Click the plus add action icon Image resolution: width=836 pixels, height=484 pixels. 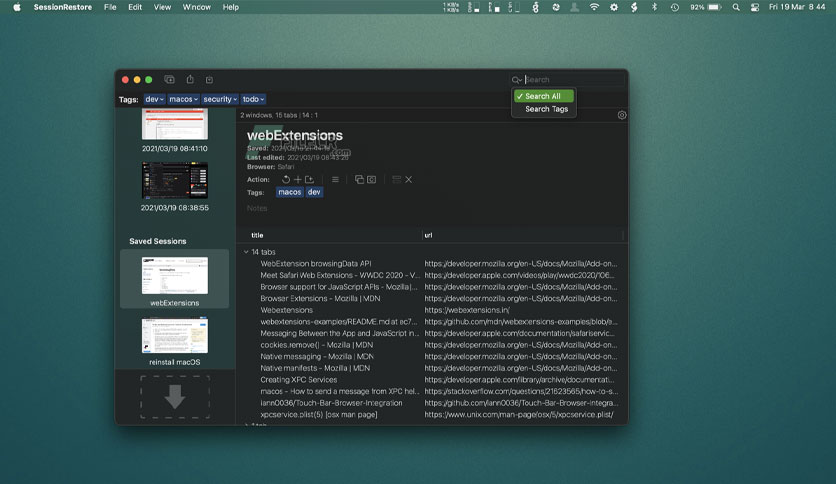click(298, 180)
